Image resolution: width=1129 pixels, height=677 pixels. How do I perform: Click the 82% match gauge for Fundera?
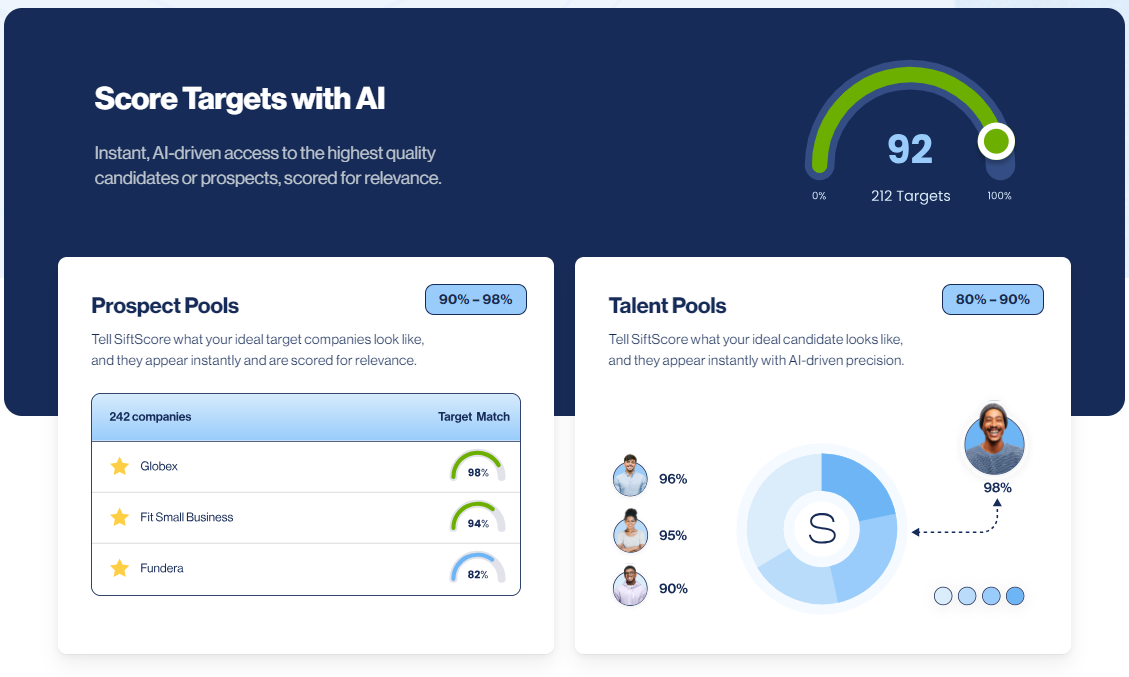477,568
